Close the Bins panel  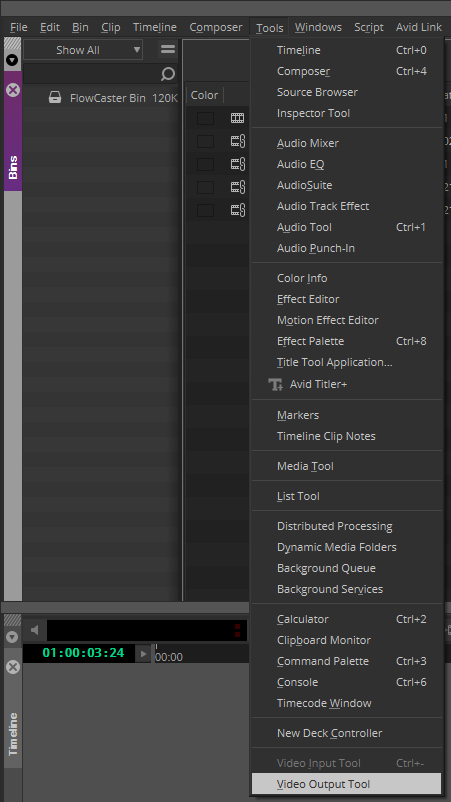pyautogui.click(x=13, y=90)
